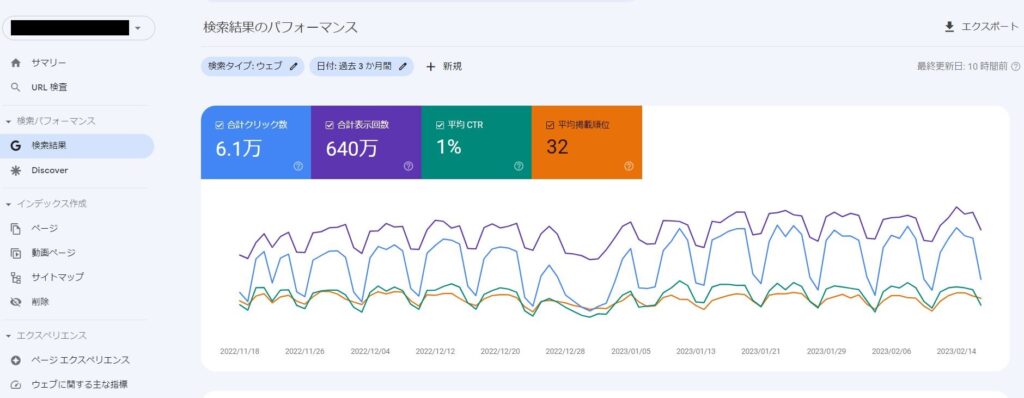The height and width of the screenshot is (398, 1024).
Task: Open the property selector dropdown
Action: coord(79,28)
